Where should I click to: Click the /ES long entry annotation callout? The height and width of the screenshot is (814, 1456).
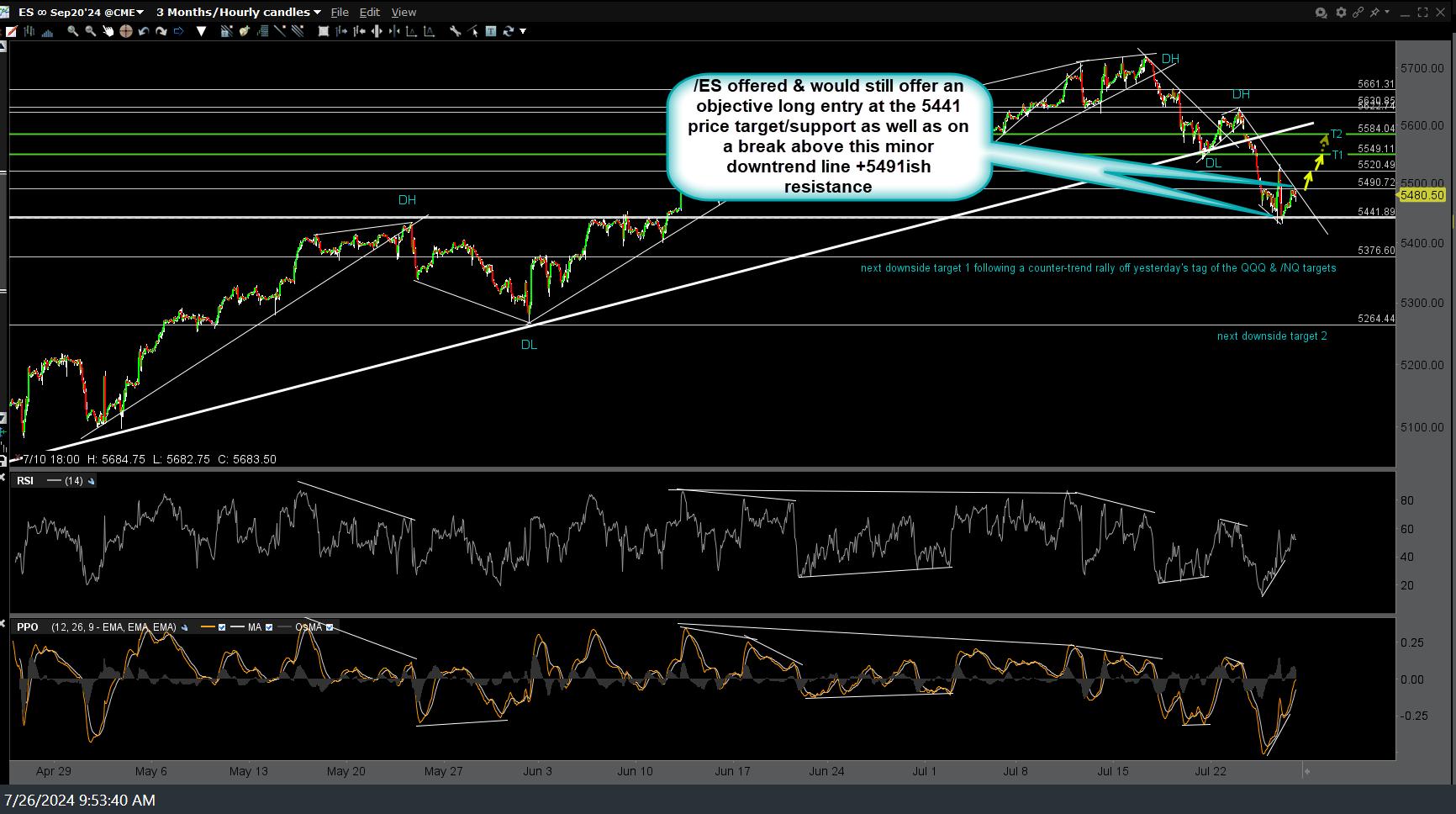coord(828,136)
